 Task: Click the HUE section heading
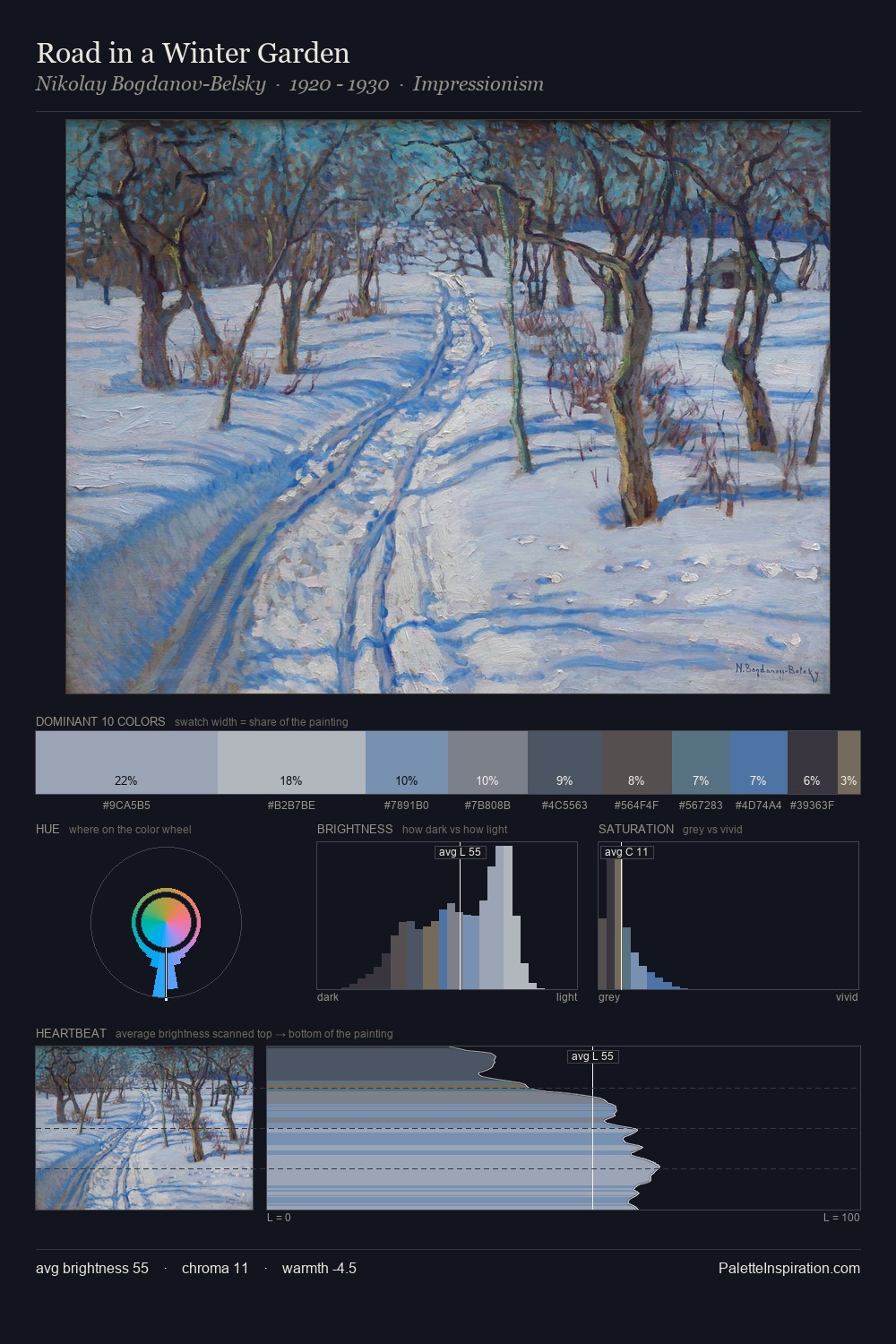tap(47, 829)
